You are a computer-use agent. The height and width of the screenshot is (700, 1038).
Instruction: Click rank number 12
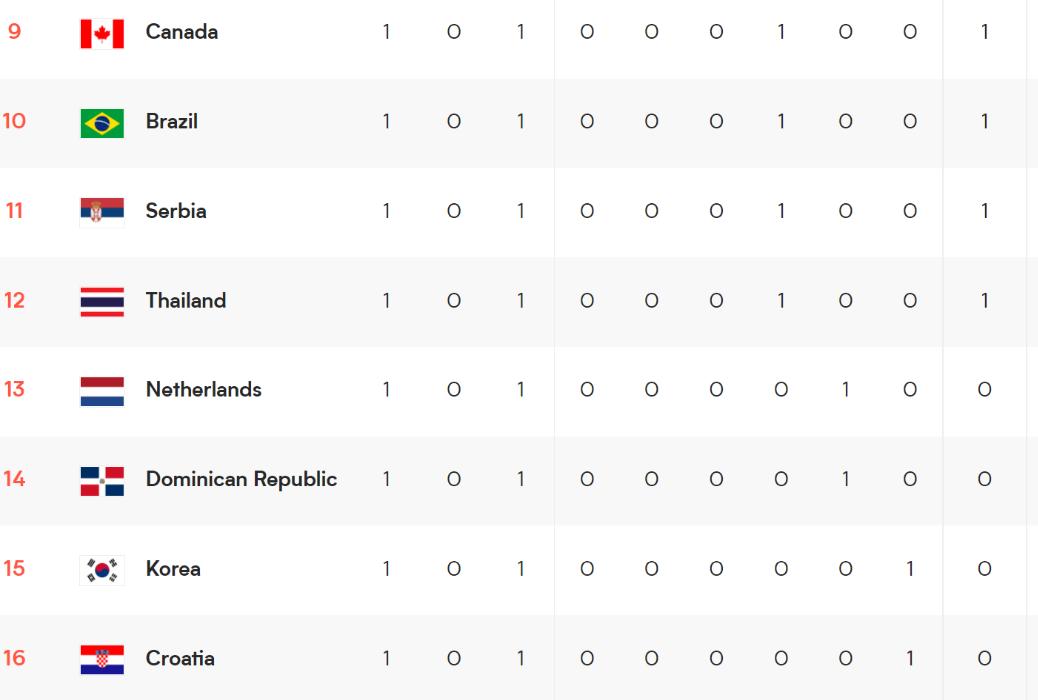[14, 300]
